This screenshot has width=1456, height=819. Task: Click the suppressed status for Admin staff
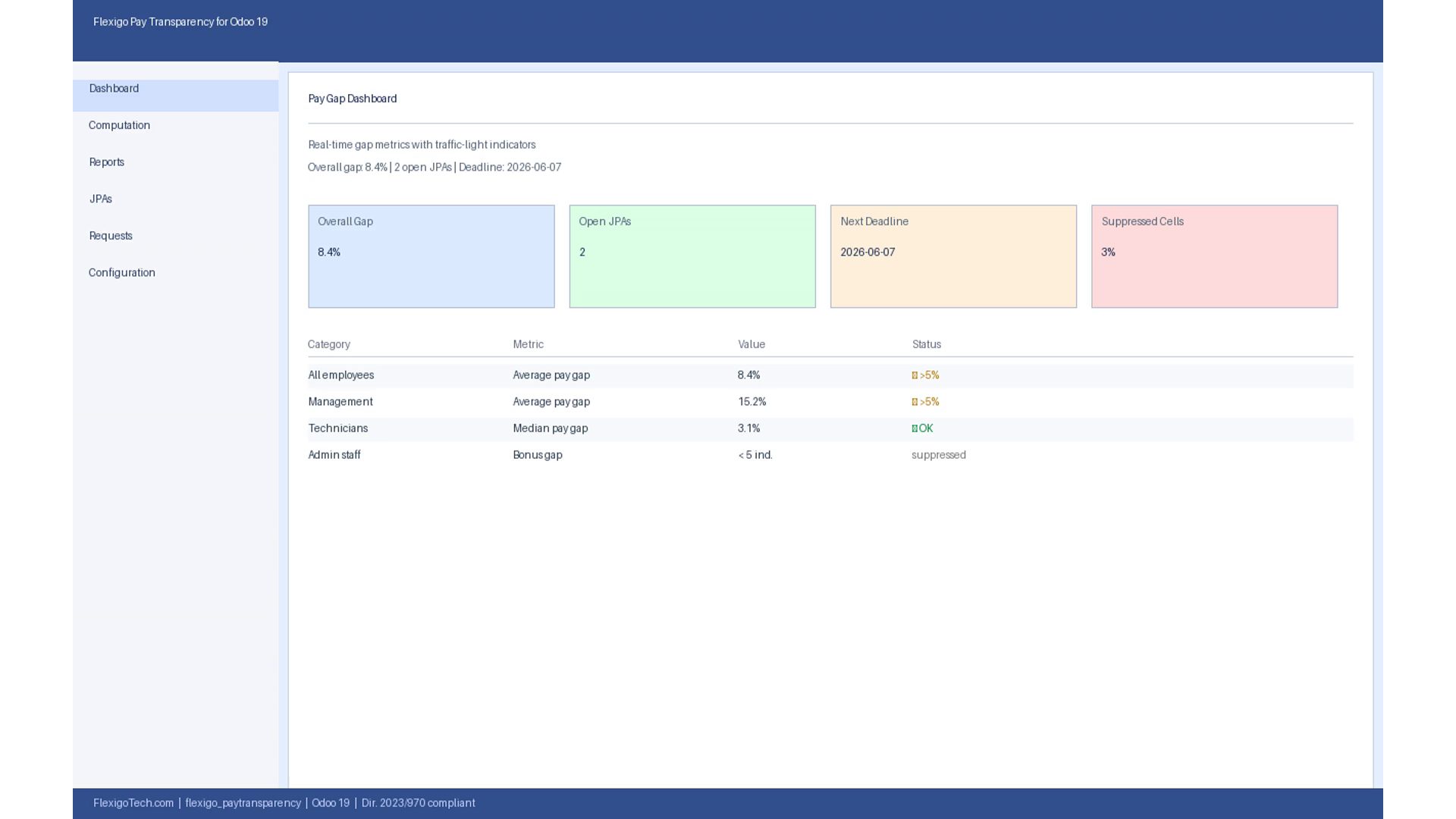939,455
